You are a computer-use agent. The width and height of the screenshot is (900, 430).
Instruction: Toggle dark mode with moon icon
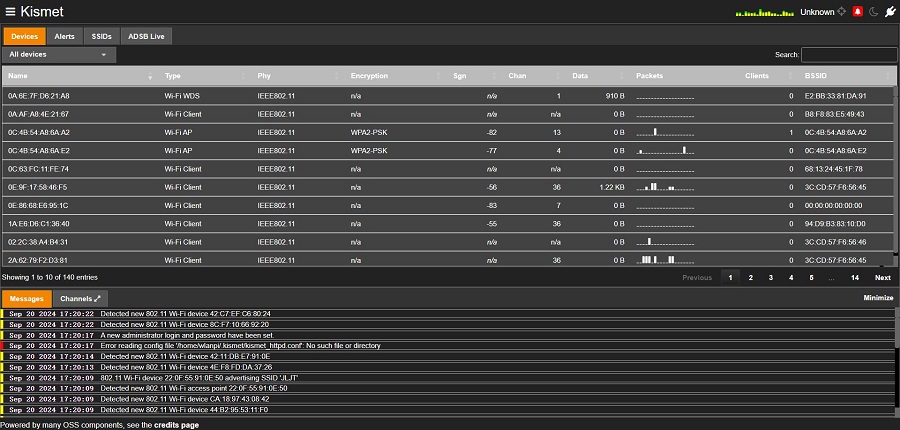pyautogui.click(x=874, y=11)
